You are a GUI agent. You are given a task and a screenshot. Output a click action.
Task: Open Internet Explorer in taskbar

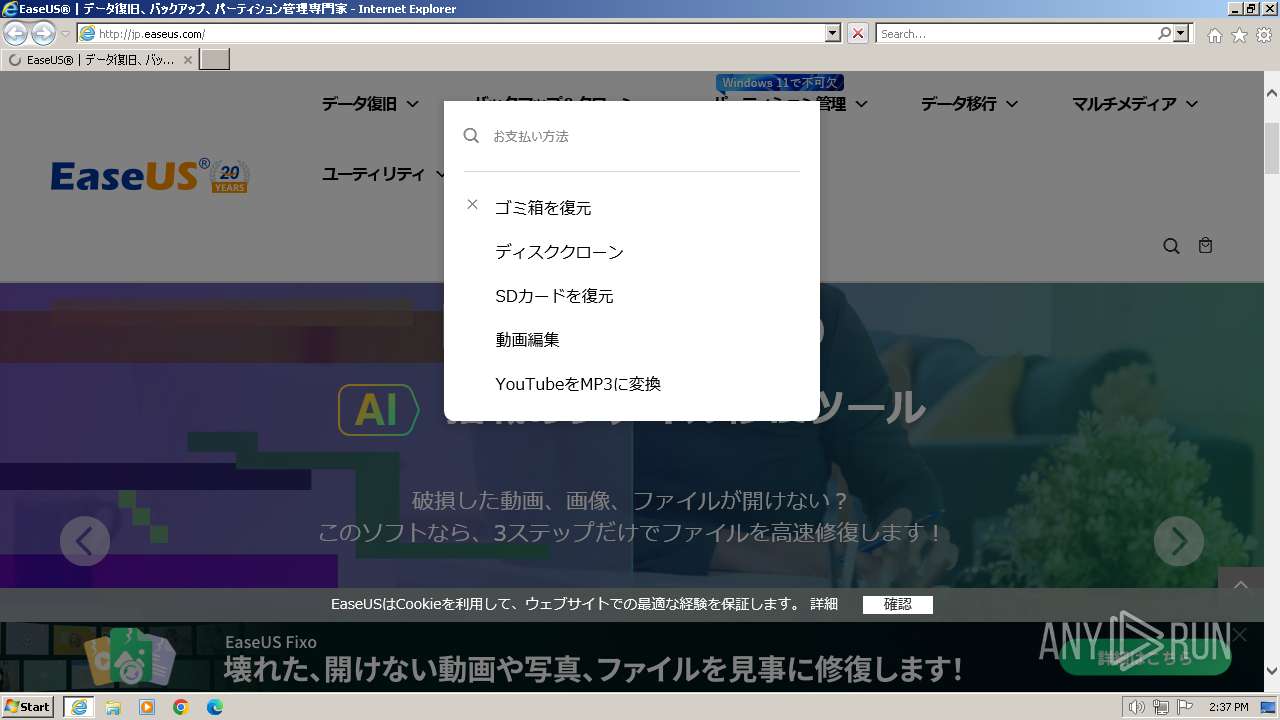click(78, 707)
